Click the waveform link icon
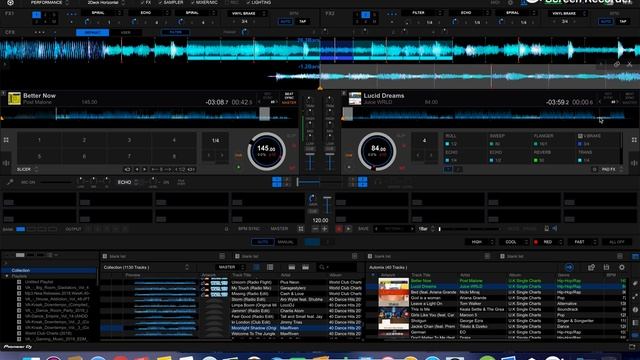The image size is (640, 360). 617,64
